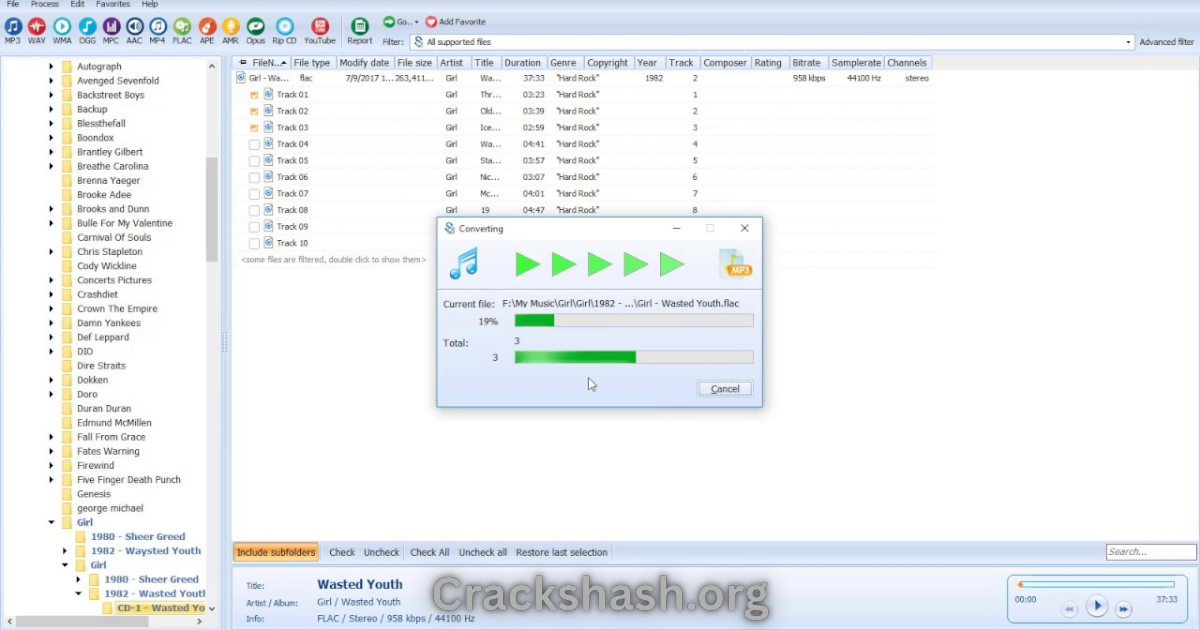This screenshot has width=1200, height=630.
Task: Click the player seek slider
Action: point(1096,584)
